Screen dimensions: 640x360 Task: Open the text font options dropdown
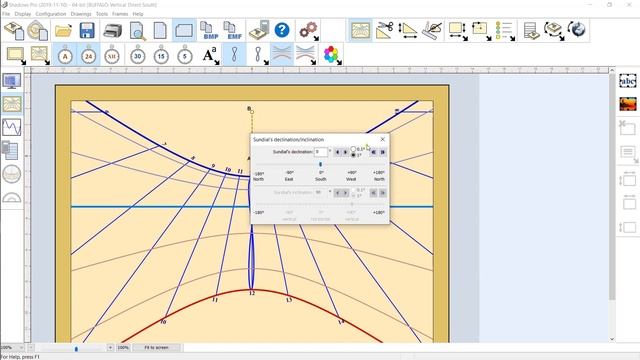point(211,55)
